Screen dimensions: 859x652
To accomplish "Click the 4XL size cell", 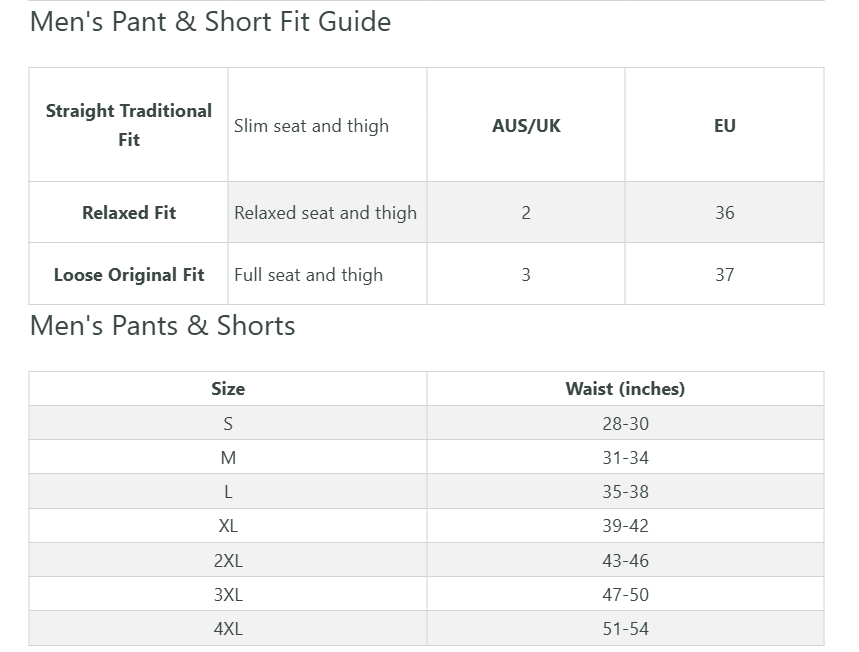I will [x=228, y=629].
